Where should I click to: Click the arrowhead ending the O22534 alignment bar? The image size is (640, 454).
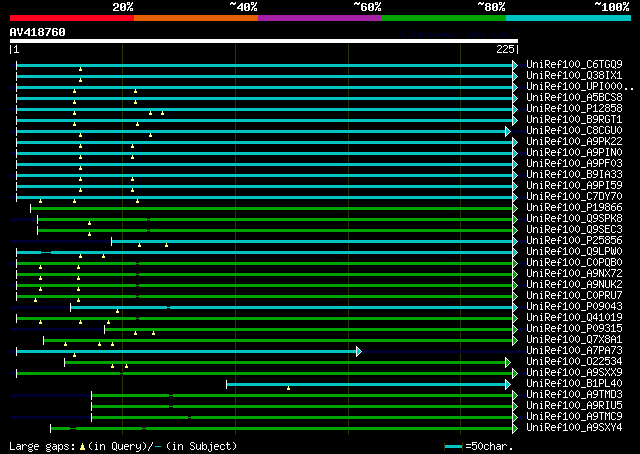click(x=508, y=363)
